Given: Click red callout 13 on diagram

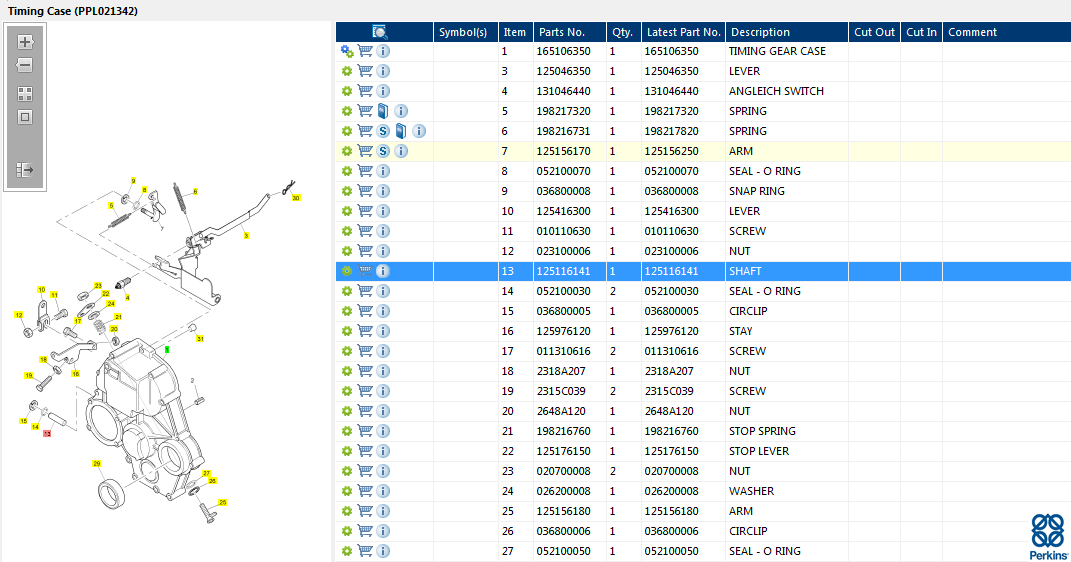Looking at the screenshot, I should (x=46, y=433).
